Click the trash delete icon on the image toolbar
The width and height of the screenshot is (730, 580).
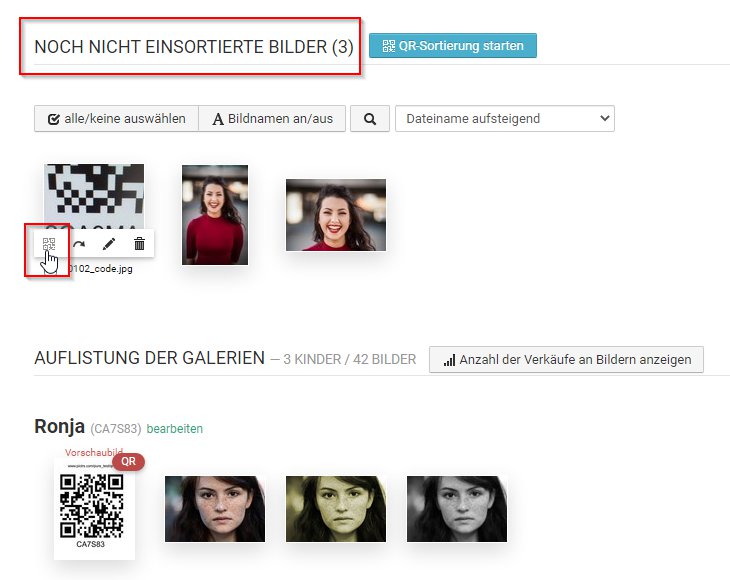point(139,243)
